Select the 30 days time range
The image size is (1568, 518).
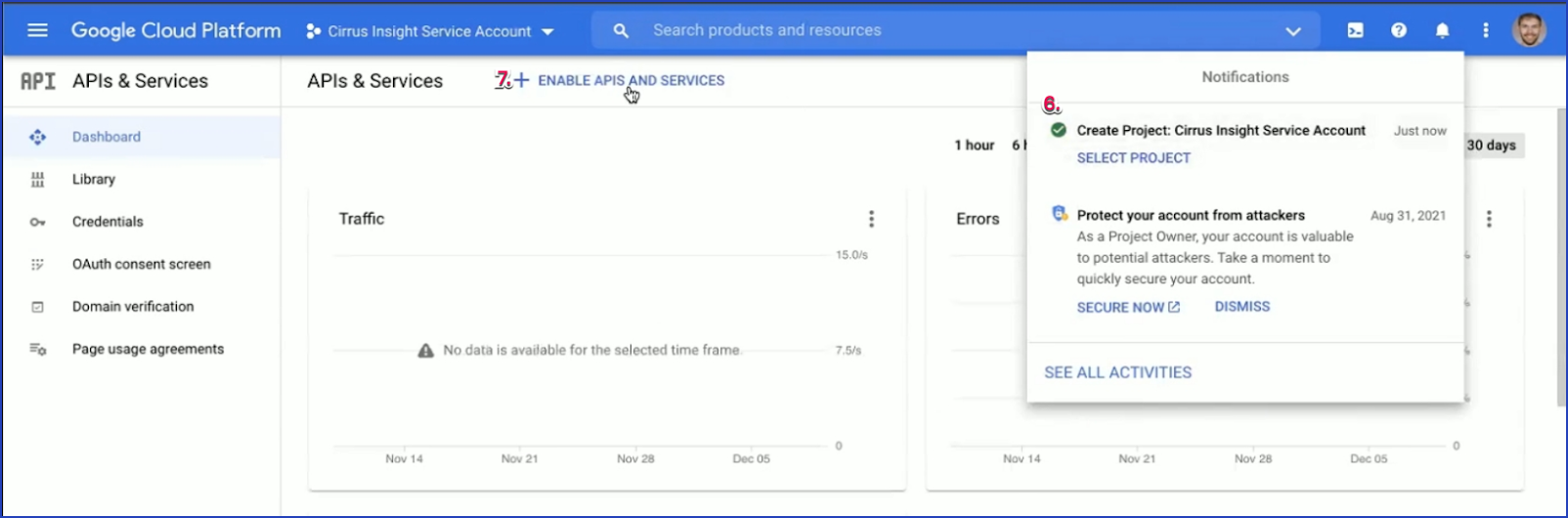(x=1492, y=145)
